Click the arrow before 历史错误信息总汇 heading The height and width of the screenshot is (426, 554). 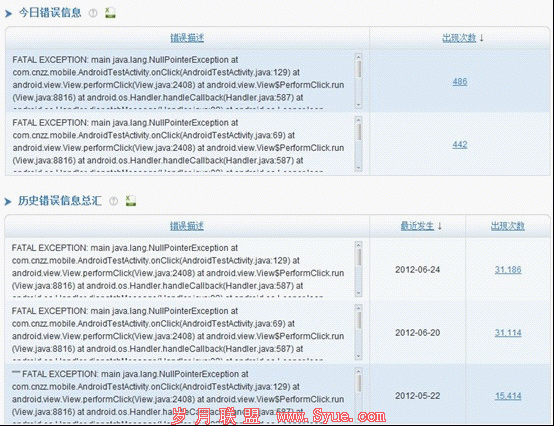click(8, 201)
